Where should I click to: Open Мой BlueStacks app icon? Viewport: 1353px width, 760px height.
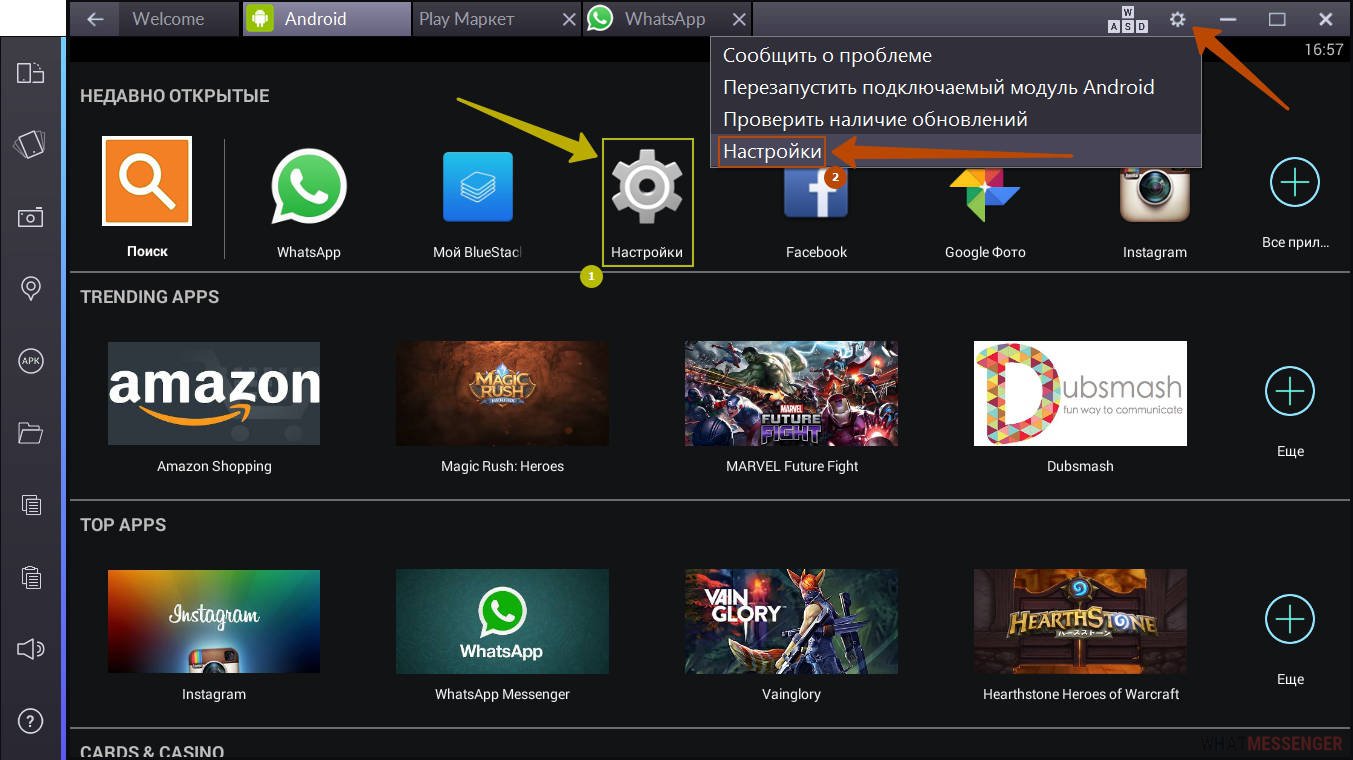click(x=478, y=187)
